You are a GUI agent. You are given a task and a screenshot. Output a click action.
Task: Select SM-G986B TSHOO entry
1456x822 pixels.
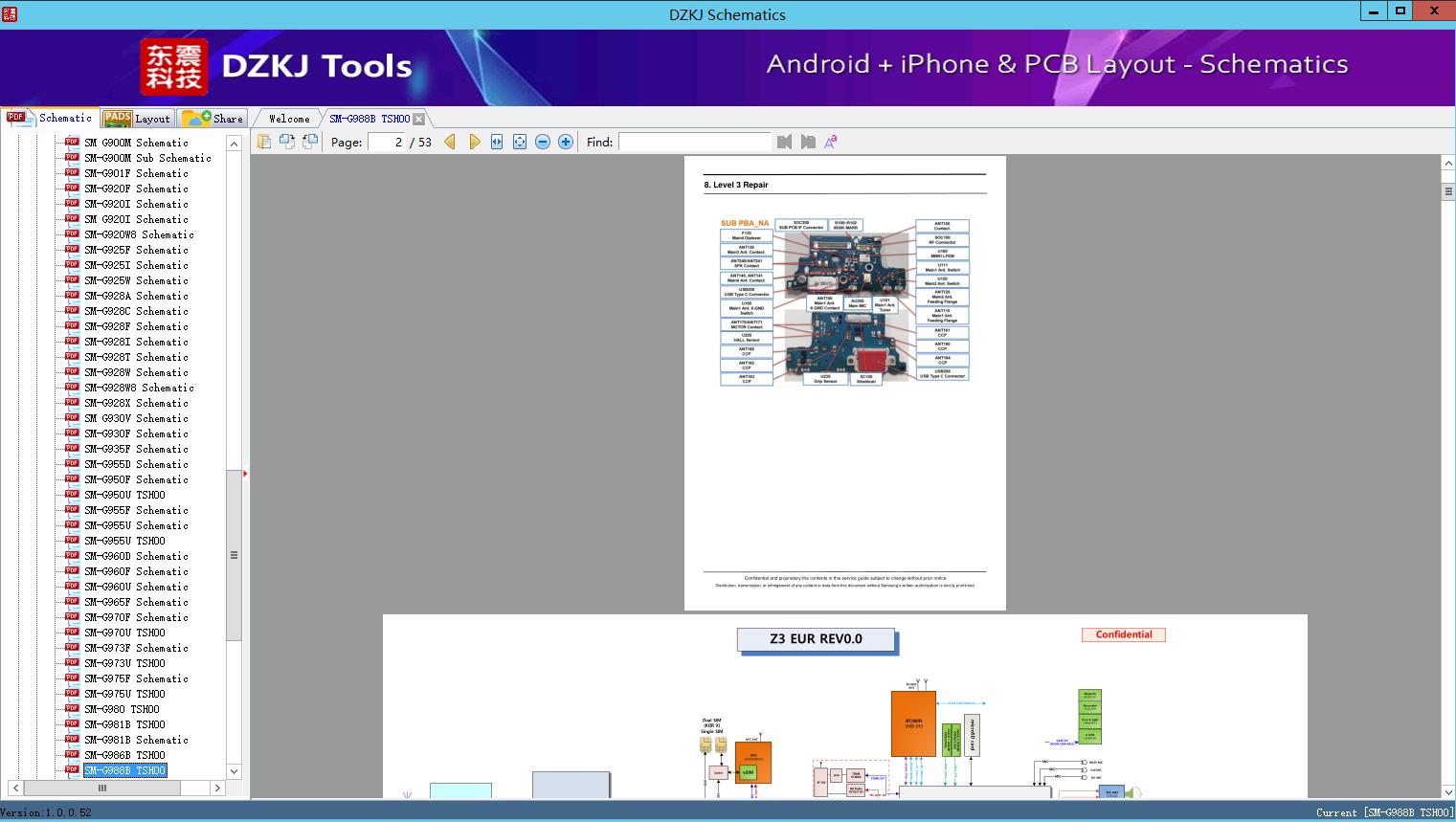[124, 755]
